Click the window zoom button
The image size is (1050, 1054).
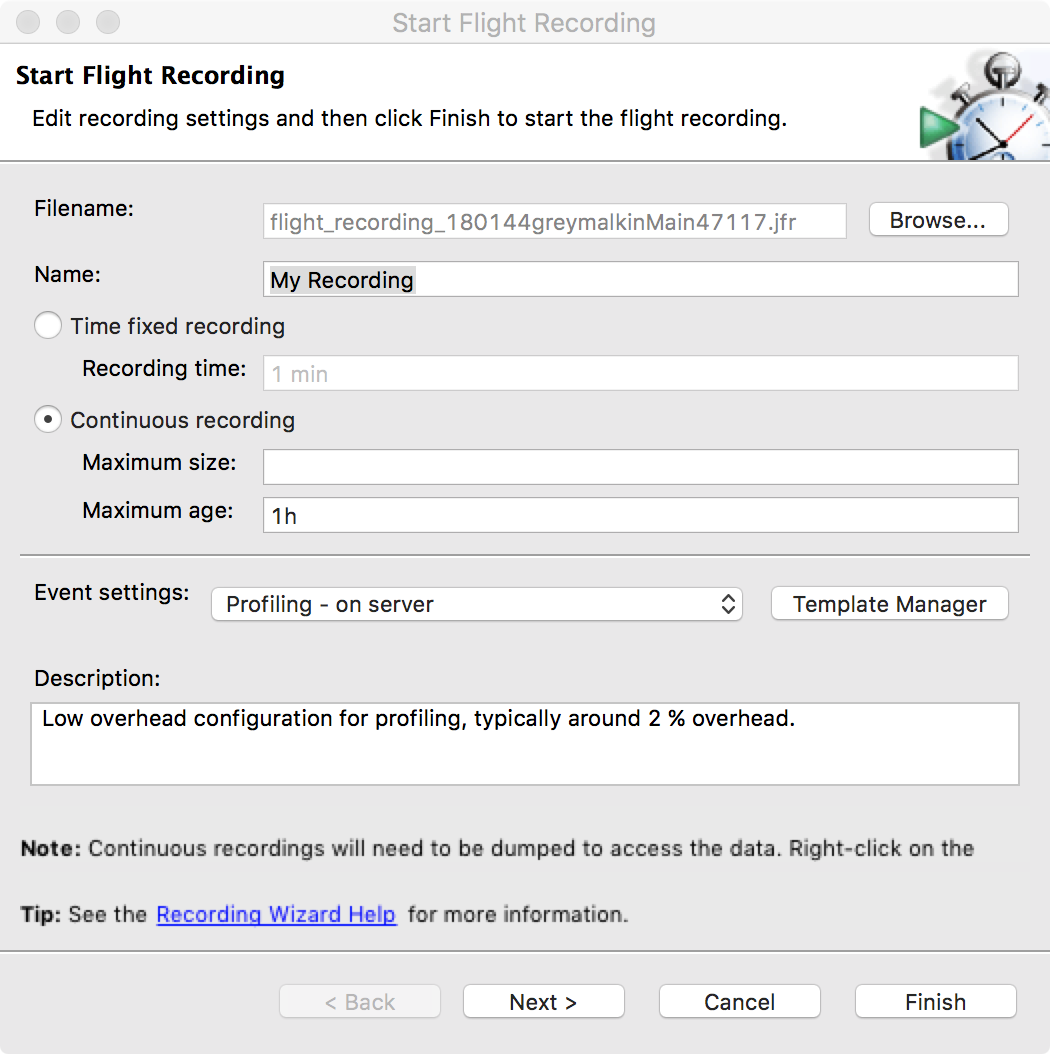click(x=107, y=22)
